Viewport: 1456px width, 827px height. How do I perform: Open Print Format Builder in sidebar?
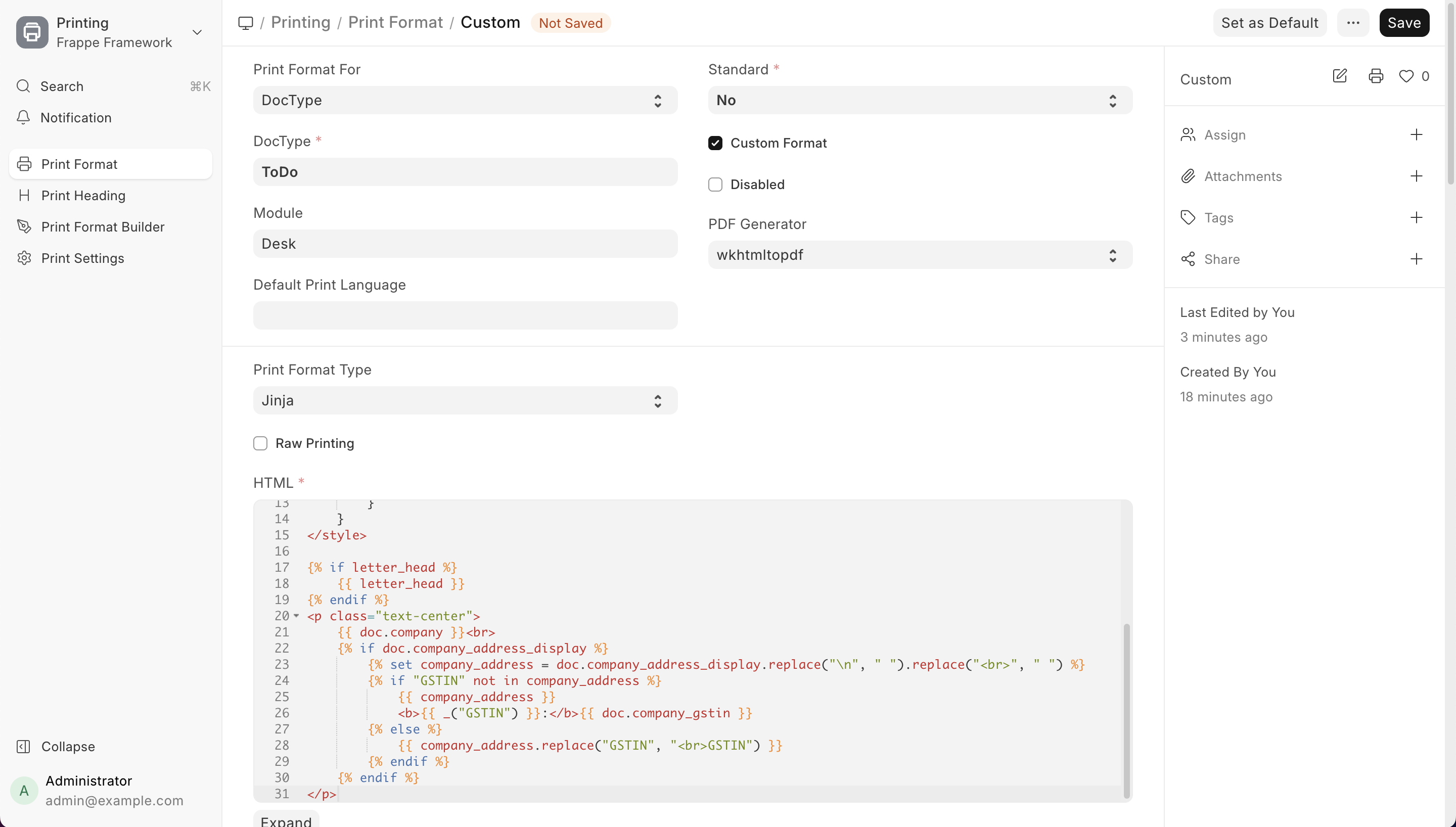pos(103,226)
